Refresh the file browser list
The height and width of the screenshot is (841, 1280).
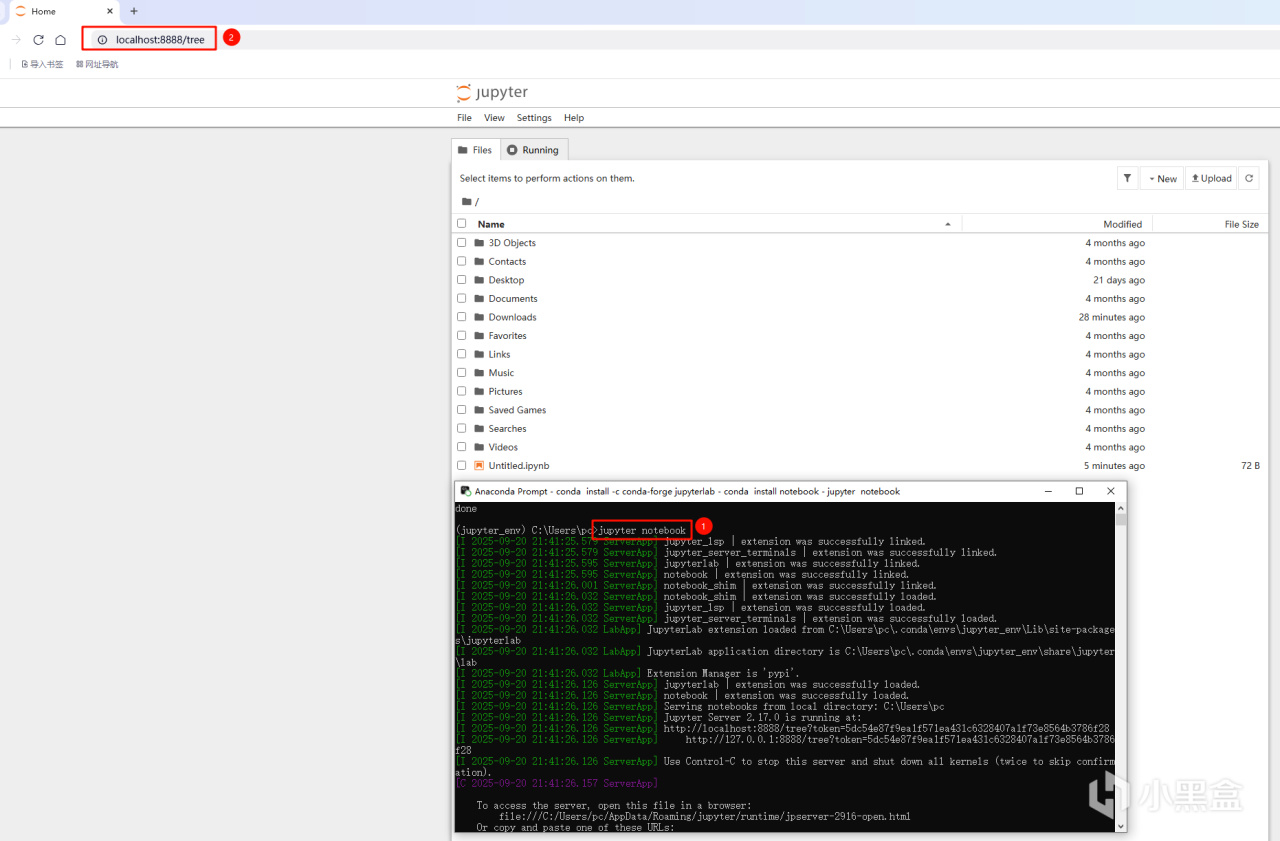click(1249, 178)
